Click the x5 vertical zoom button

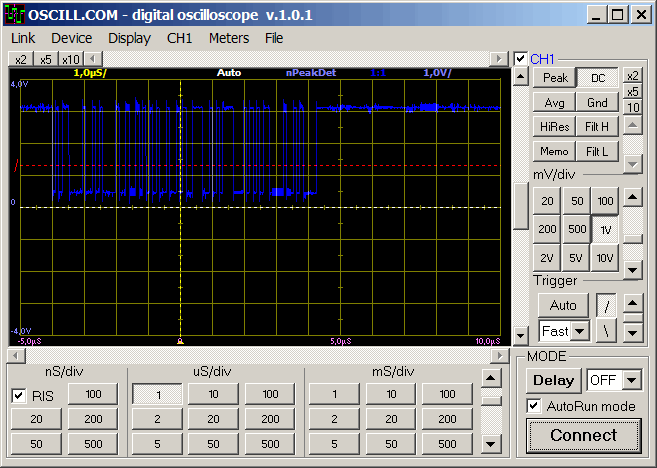click(633, 92)
